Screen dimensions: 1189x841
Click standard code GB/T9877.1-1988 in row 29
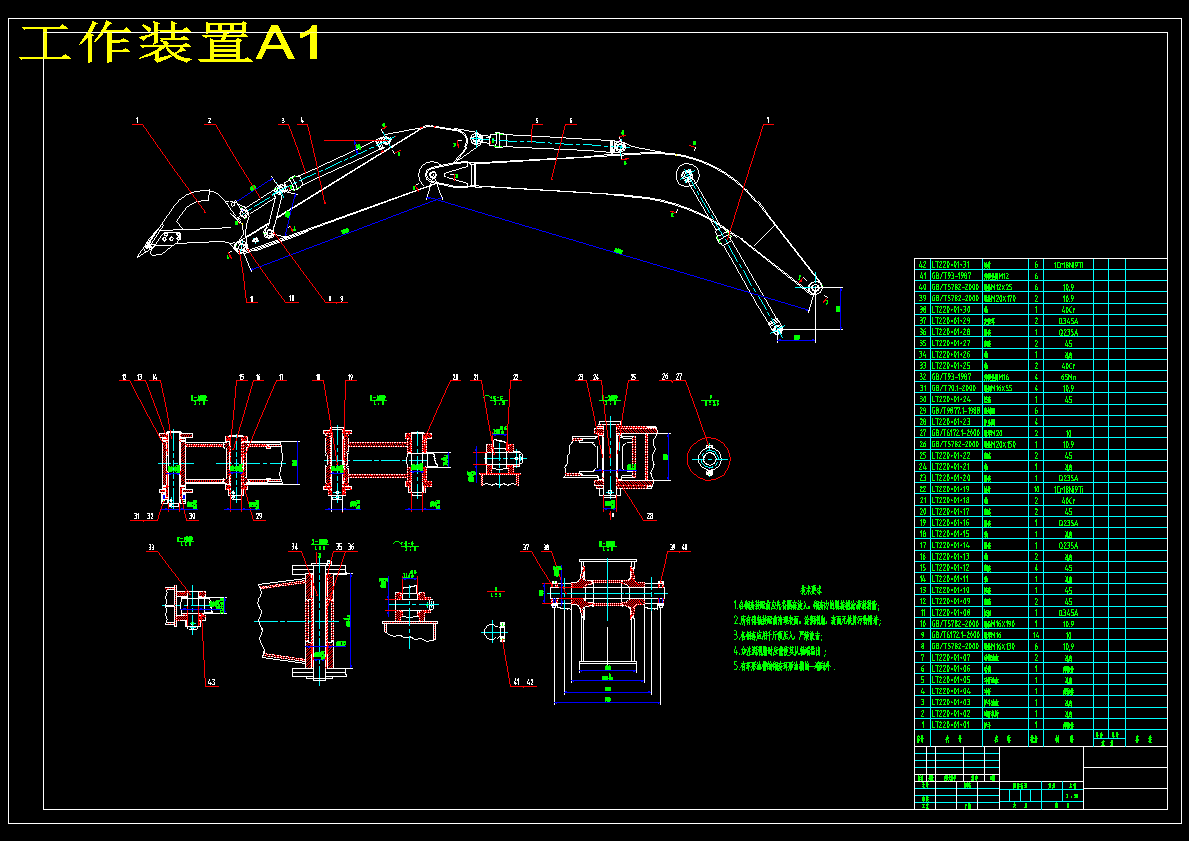956,410
